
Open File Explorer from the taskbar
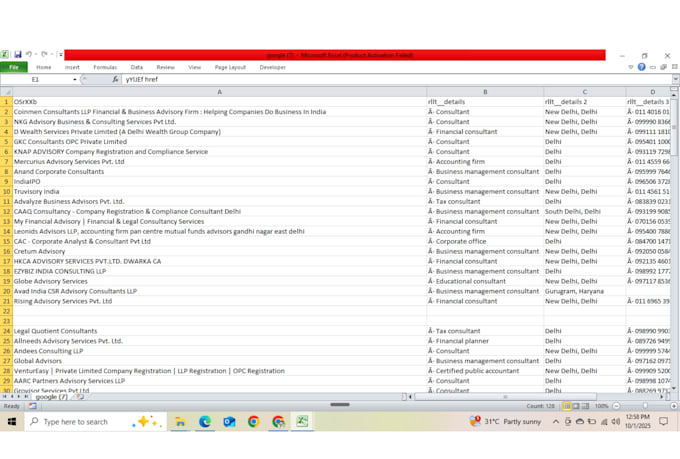[x=180, y=422]
